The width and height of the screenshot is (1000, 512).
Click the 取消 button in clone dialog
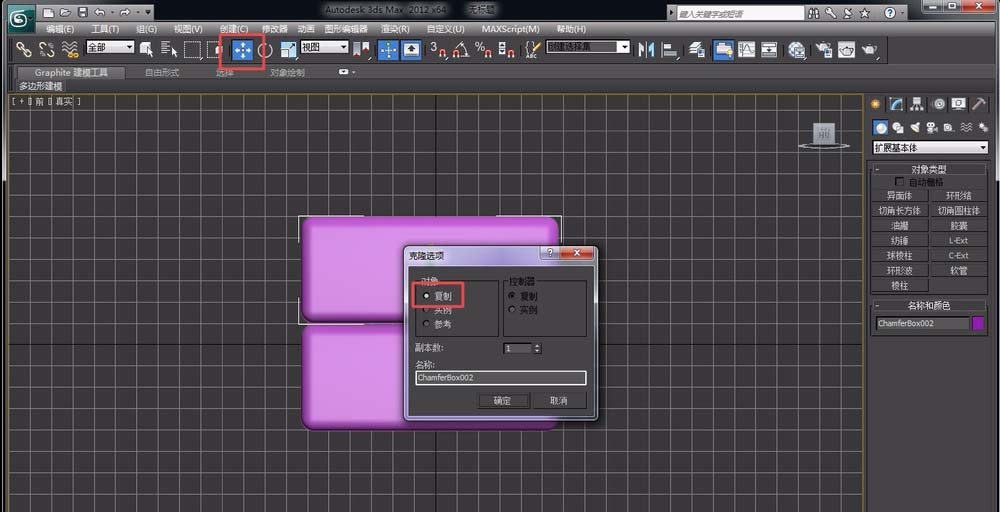tap(558, 400)
